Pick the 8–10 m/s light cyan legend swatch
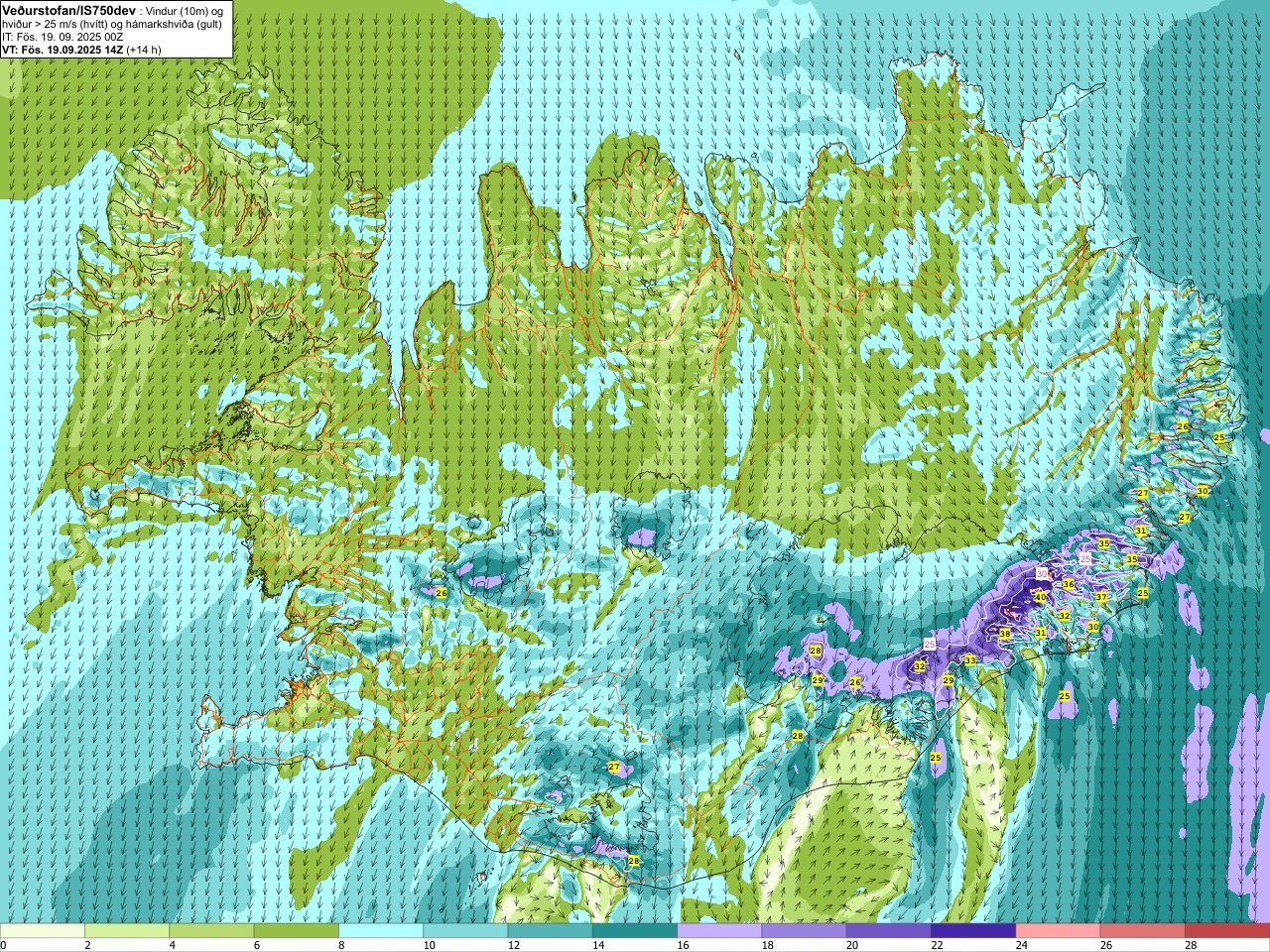This screenshot has height=952, width=1270. click(x=381, y=930)
